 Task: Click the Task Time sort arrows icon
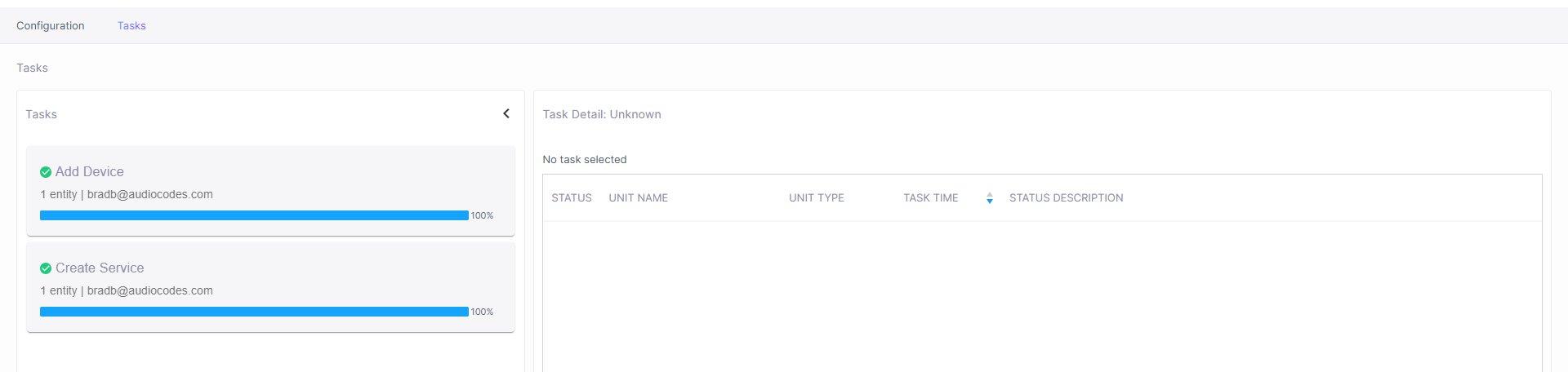coord(989,198)
